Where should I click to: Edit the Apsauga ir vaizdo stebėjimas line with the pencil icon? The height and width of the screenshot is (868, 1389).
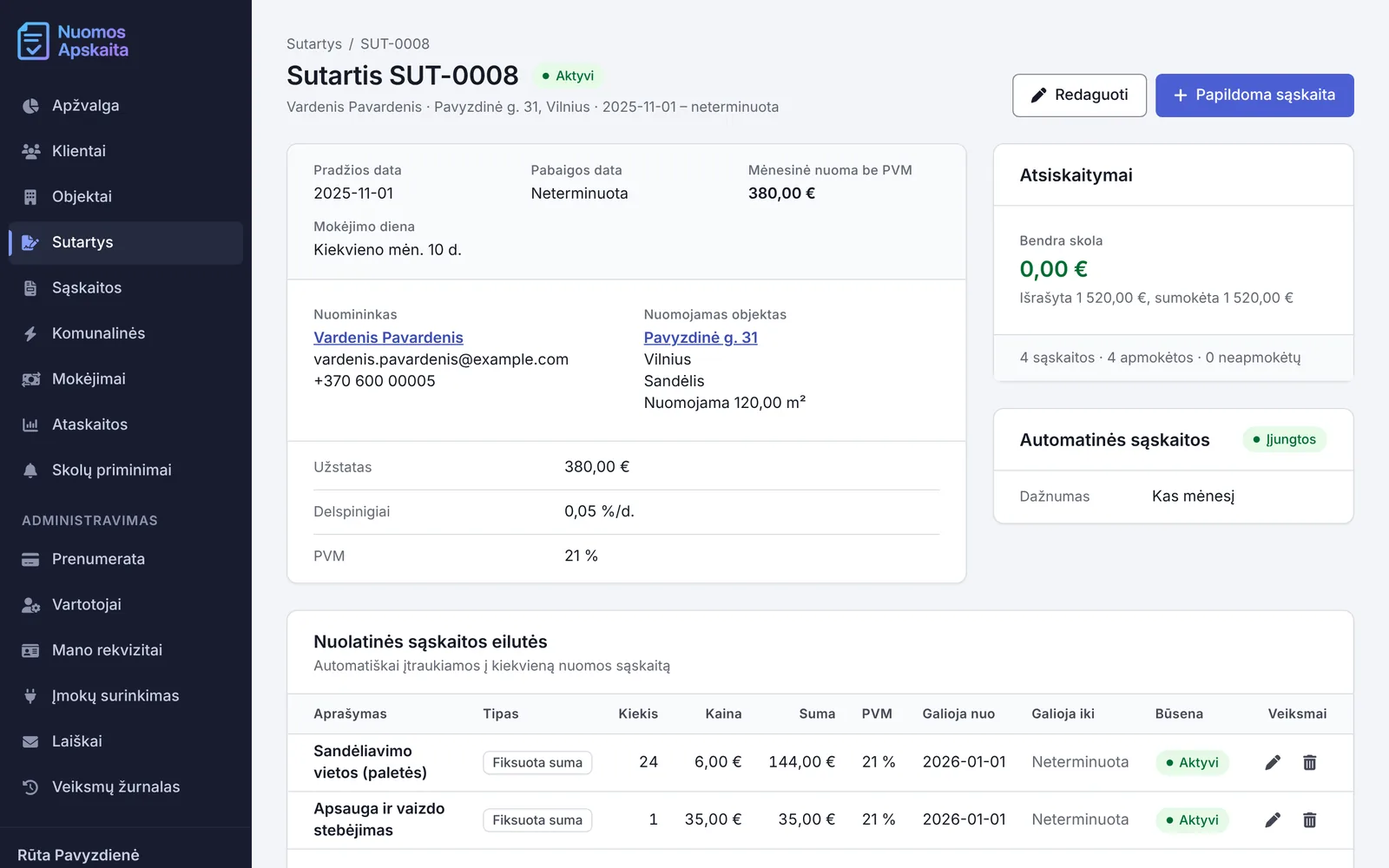click(1273, 819)
